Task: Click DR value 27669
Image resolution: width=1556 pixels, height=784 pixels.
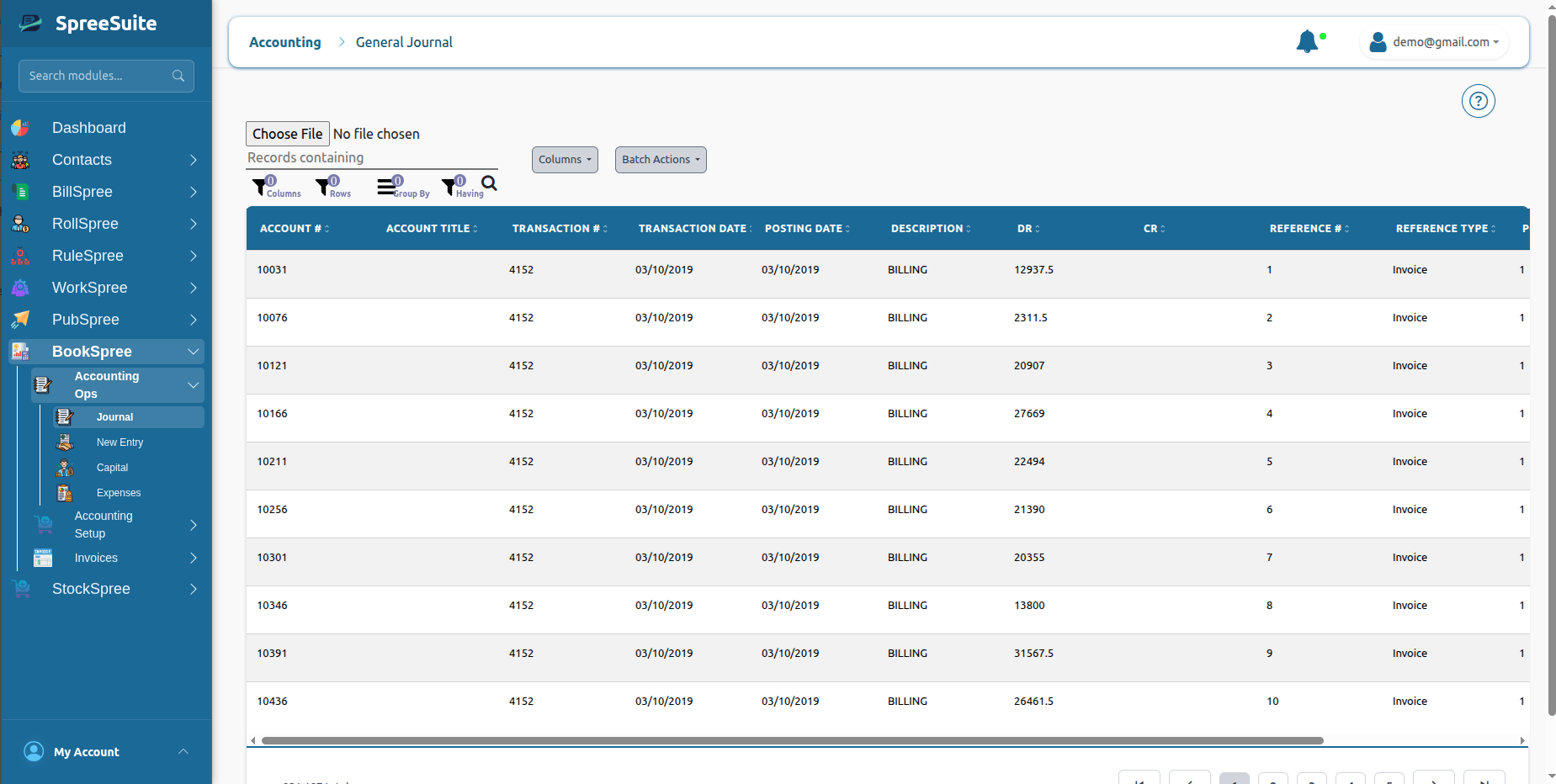Action: point(1029,414)
